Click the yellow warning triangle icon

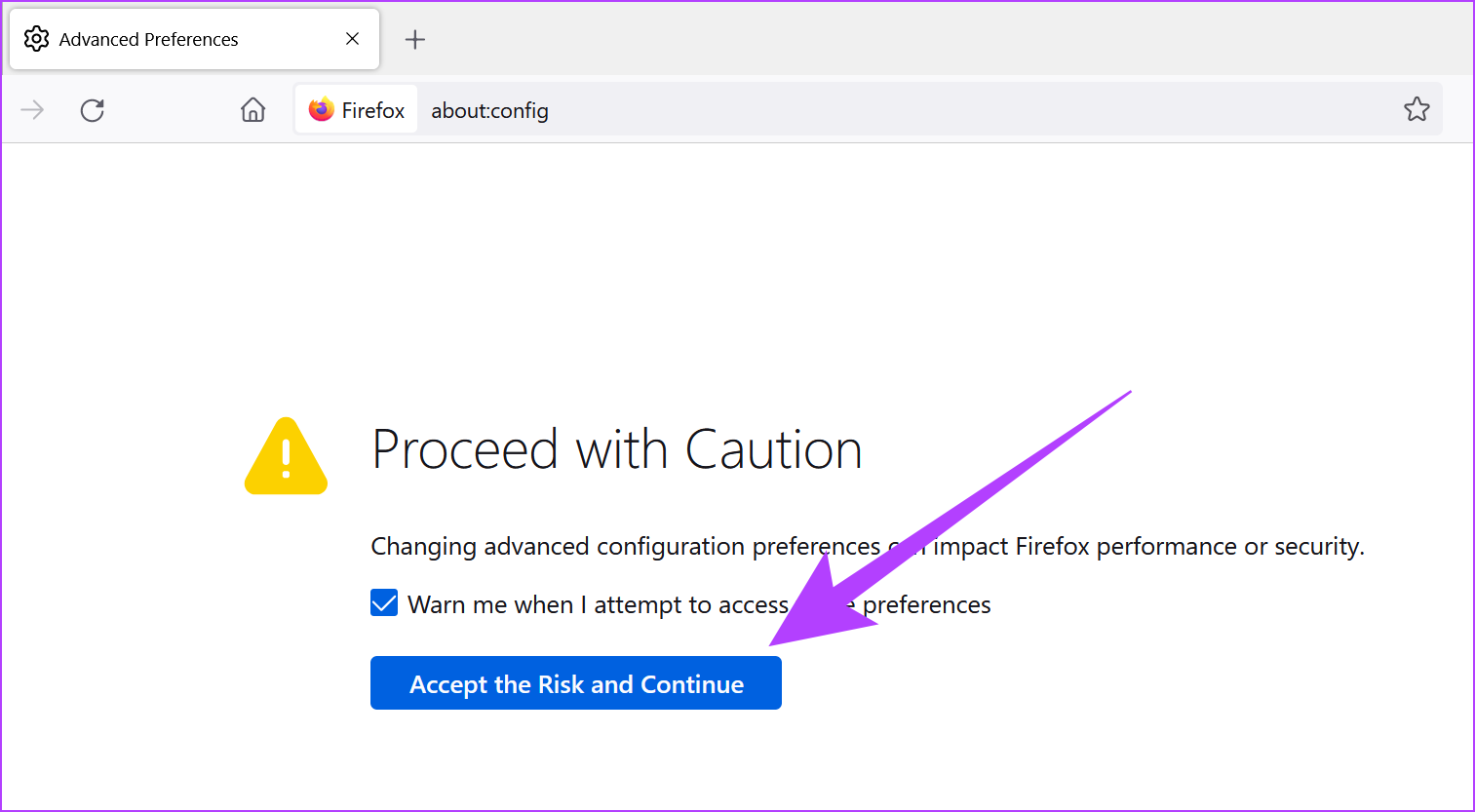[x=286, y=457]
